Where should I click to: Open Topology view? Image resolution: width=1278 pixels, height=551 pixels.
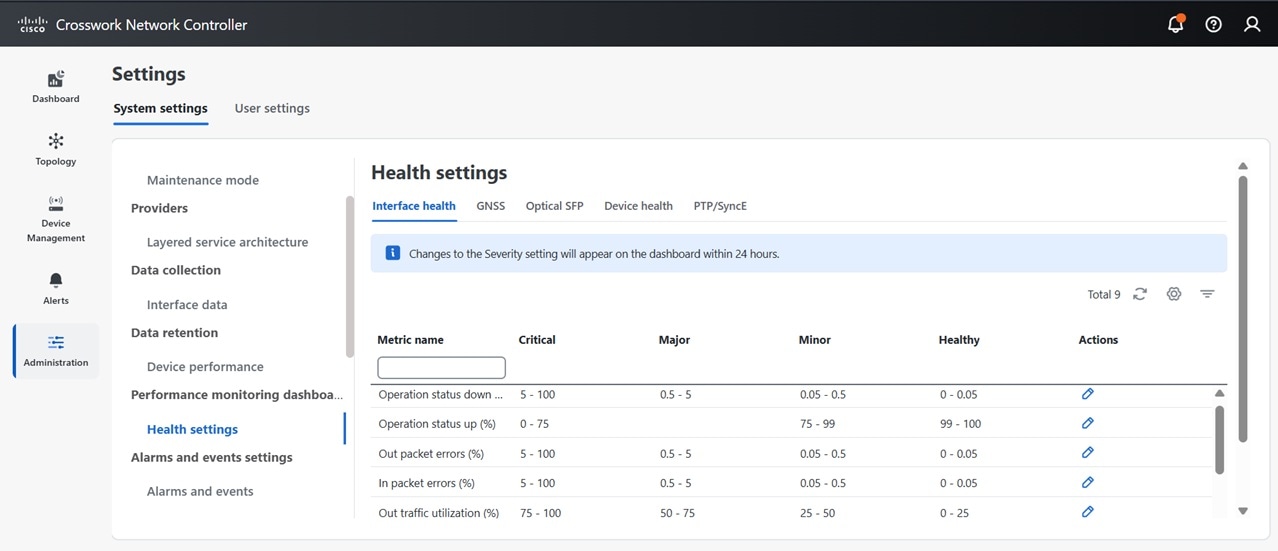pos(56,149)
